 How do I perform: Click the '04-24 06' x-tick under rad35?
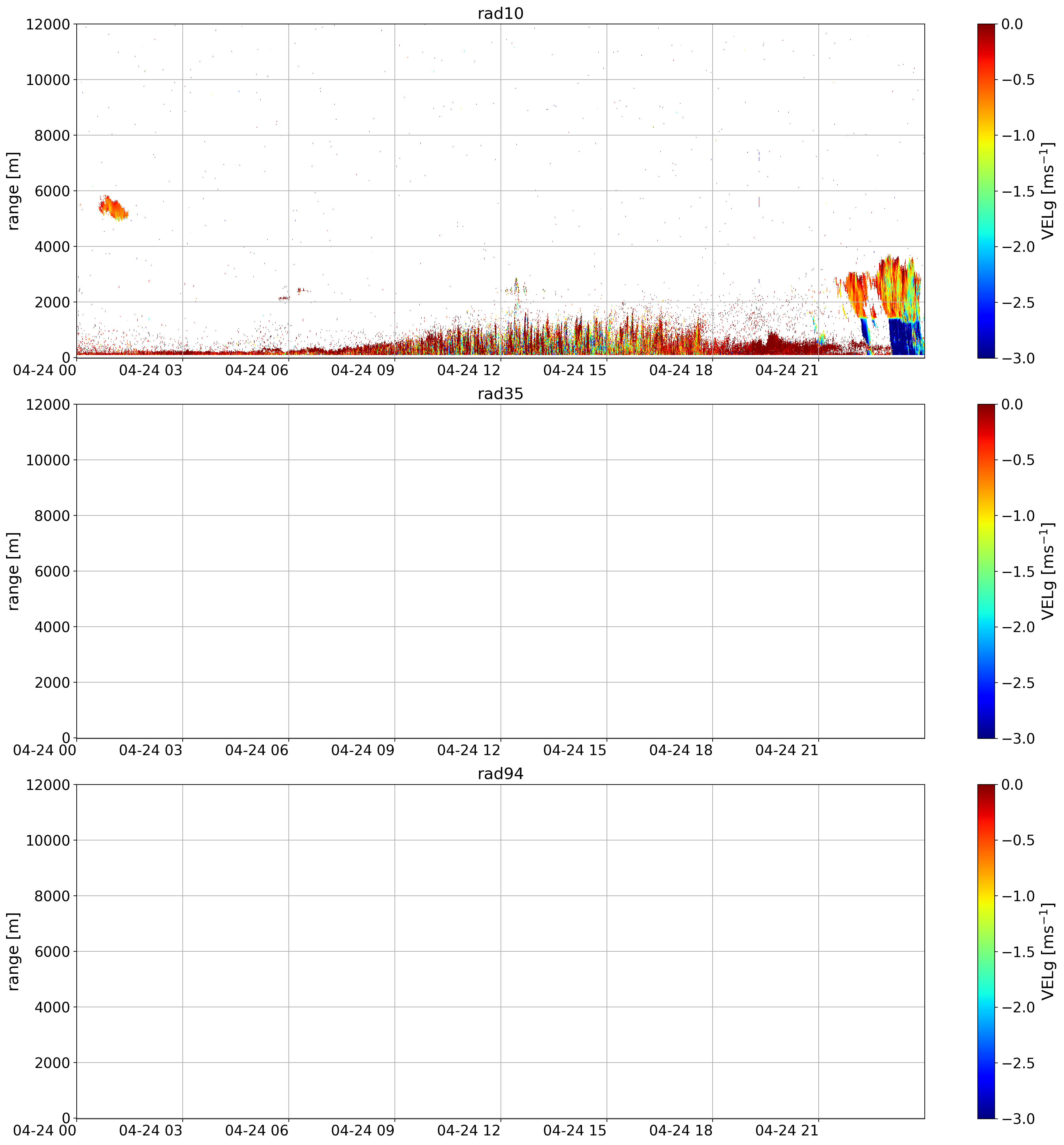257,750
